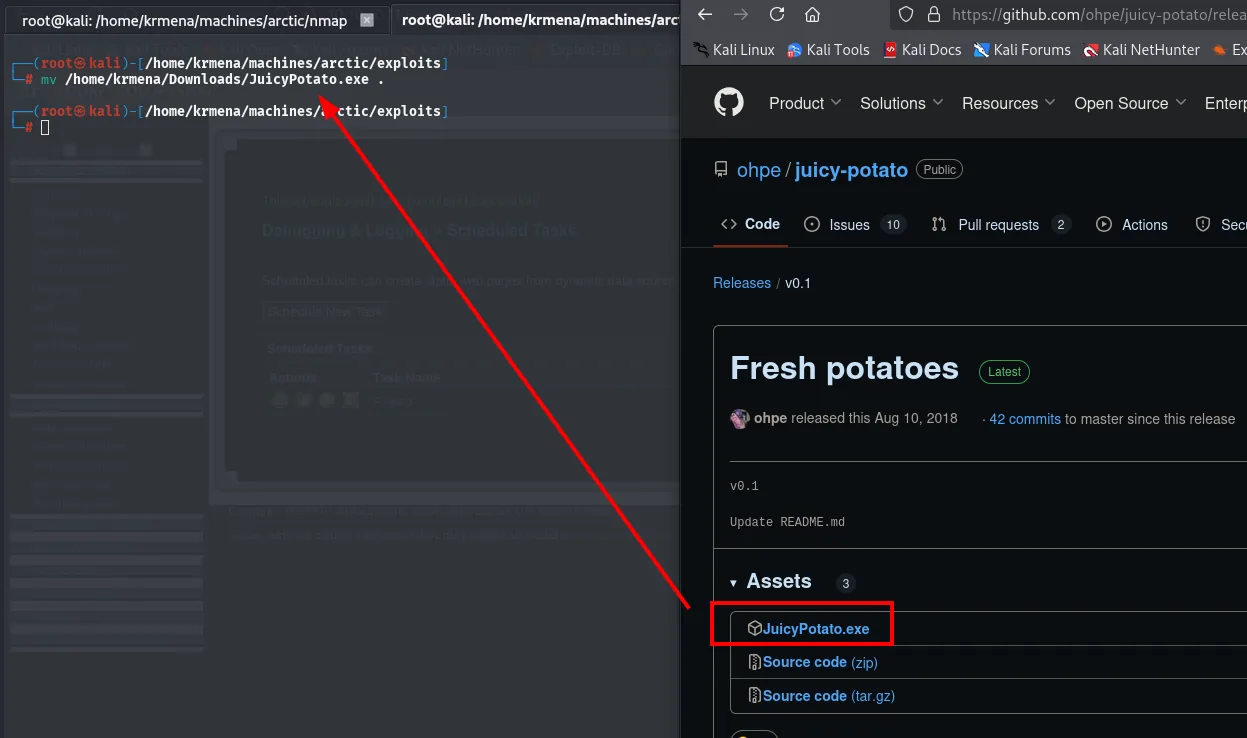Click the padlock site security icon
This screenshot has width=1247, height=738.
pos(934,14)
